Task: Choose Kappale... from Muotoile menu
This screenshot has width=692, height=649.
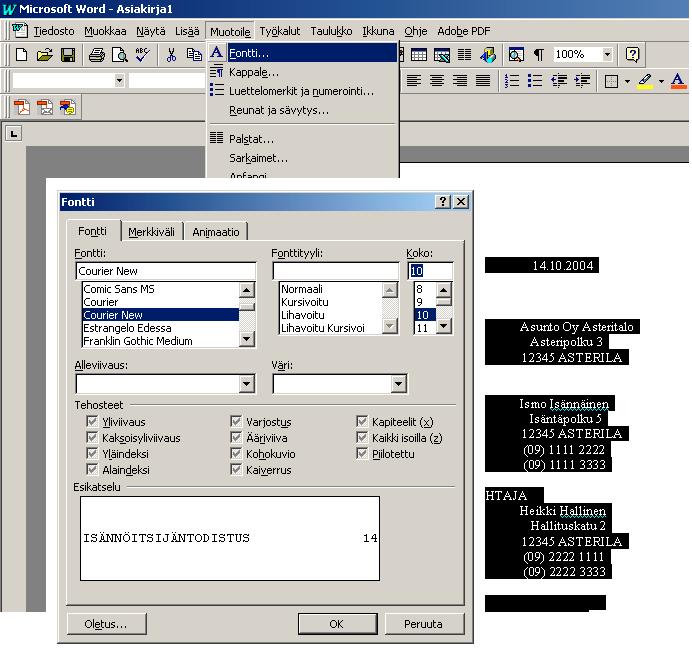Action: click(303, 72)
